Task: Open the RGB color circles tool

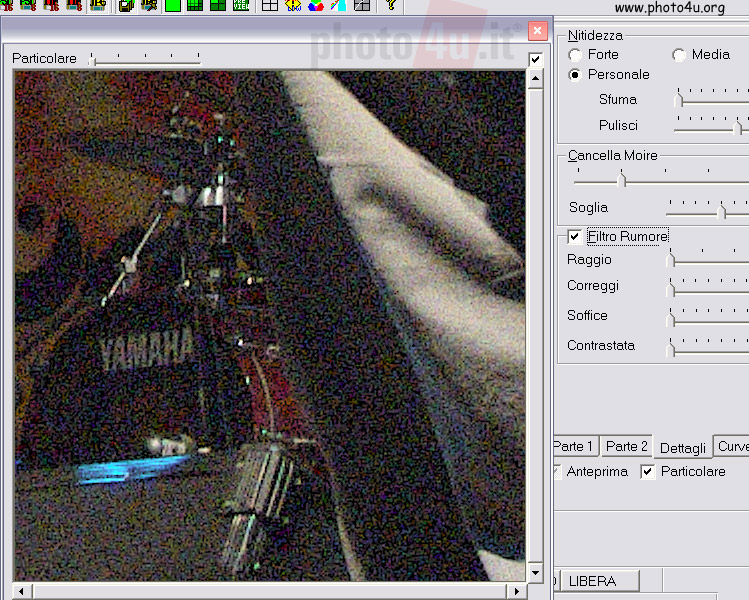Action: click(316, 5)
